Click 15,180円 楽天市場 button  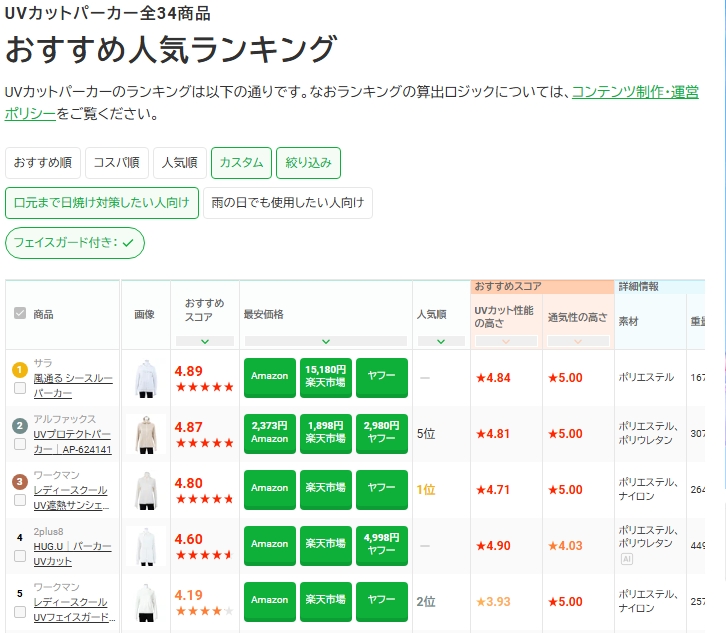(x=326, y=377)
